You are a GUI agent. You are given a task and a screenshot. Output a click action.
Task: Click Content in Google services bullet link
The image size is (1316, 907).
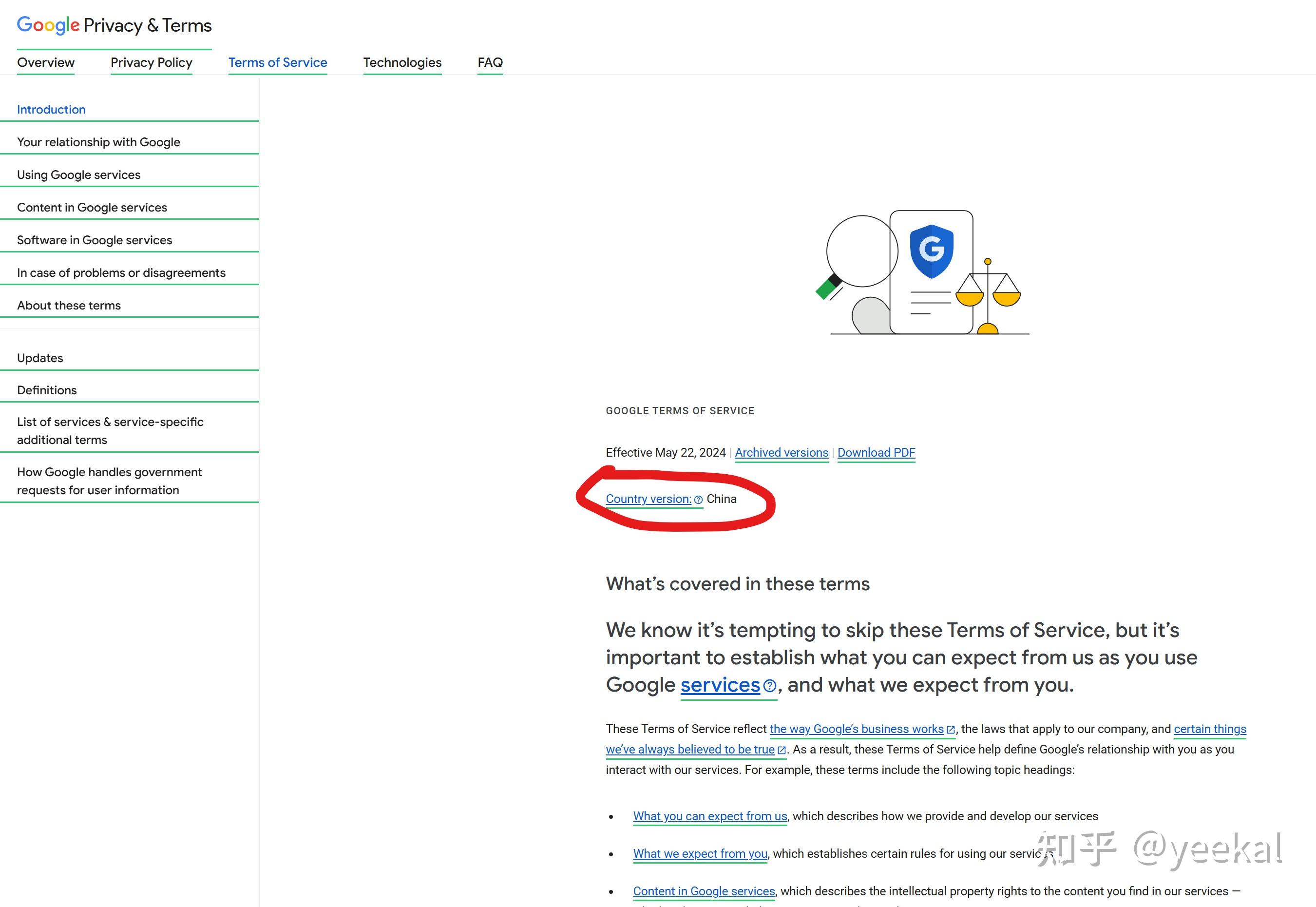click(704, 891)
